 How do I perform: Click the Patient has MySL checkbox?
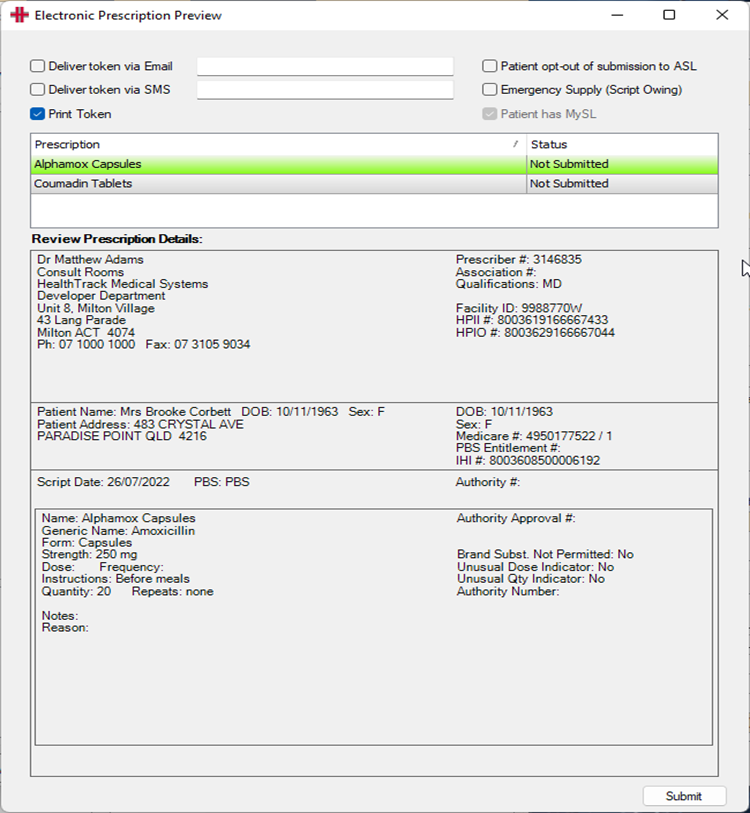(490, 114)
